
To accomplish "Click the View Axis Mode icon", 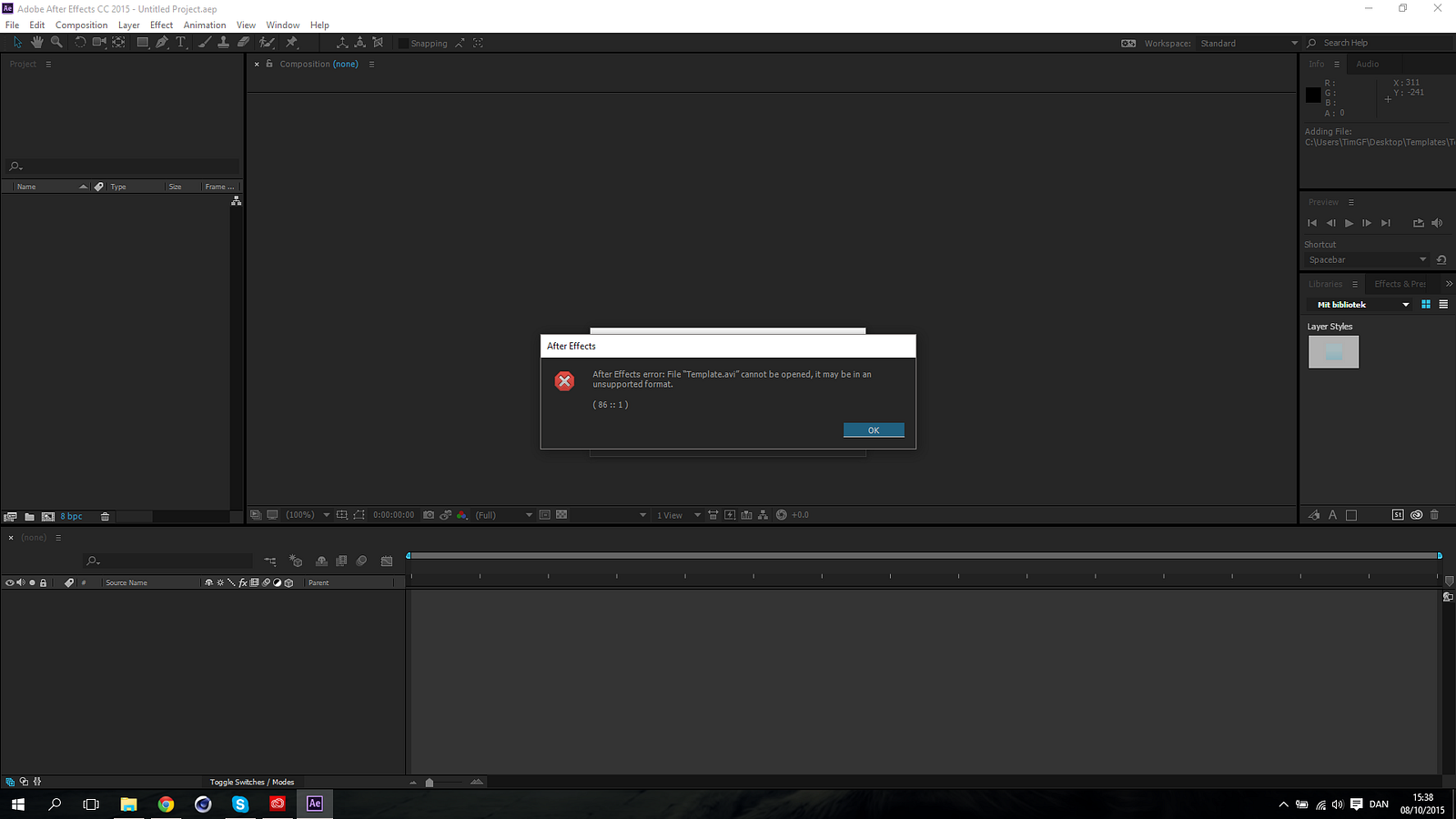I will tap(378, 43).
